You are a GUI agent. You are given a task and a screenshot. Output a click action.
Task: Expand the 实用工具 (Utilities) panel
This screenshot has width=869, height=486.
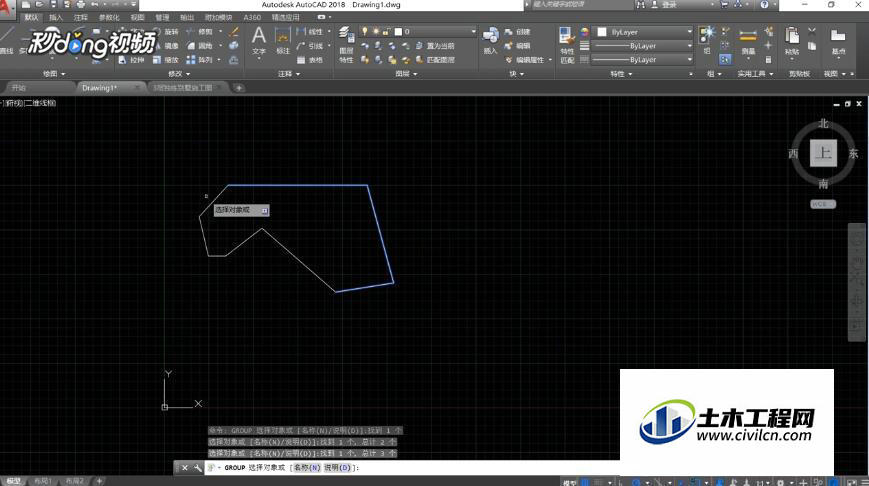point(755,74)
